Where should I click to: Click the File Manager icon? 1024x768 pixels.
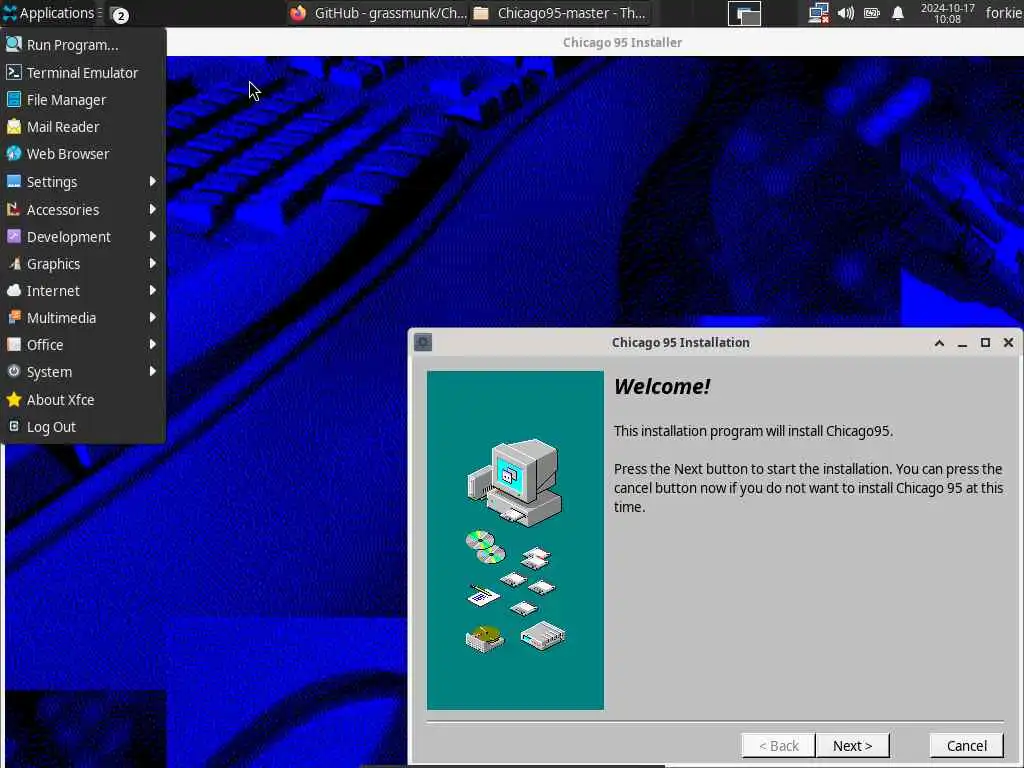pos(14,99)
